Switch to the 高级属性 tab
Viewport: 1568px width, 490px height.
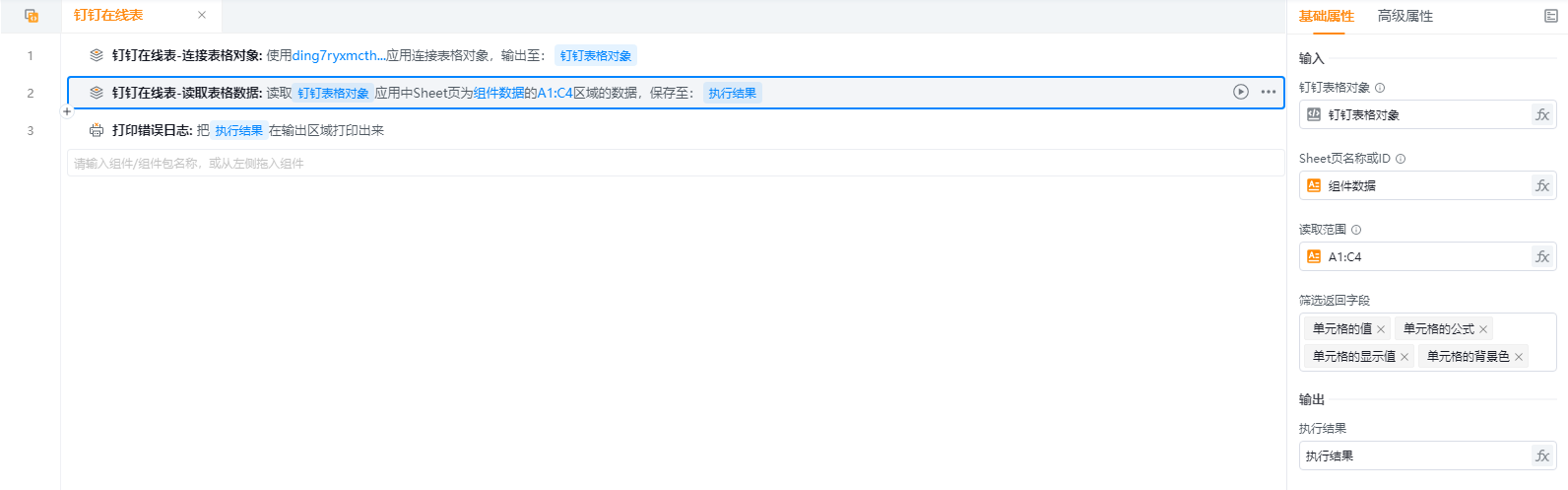[x=1405, y=16]
